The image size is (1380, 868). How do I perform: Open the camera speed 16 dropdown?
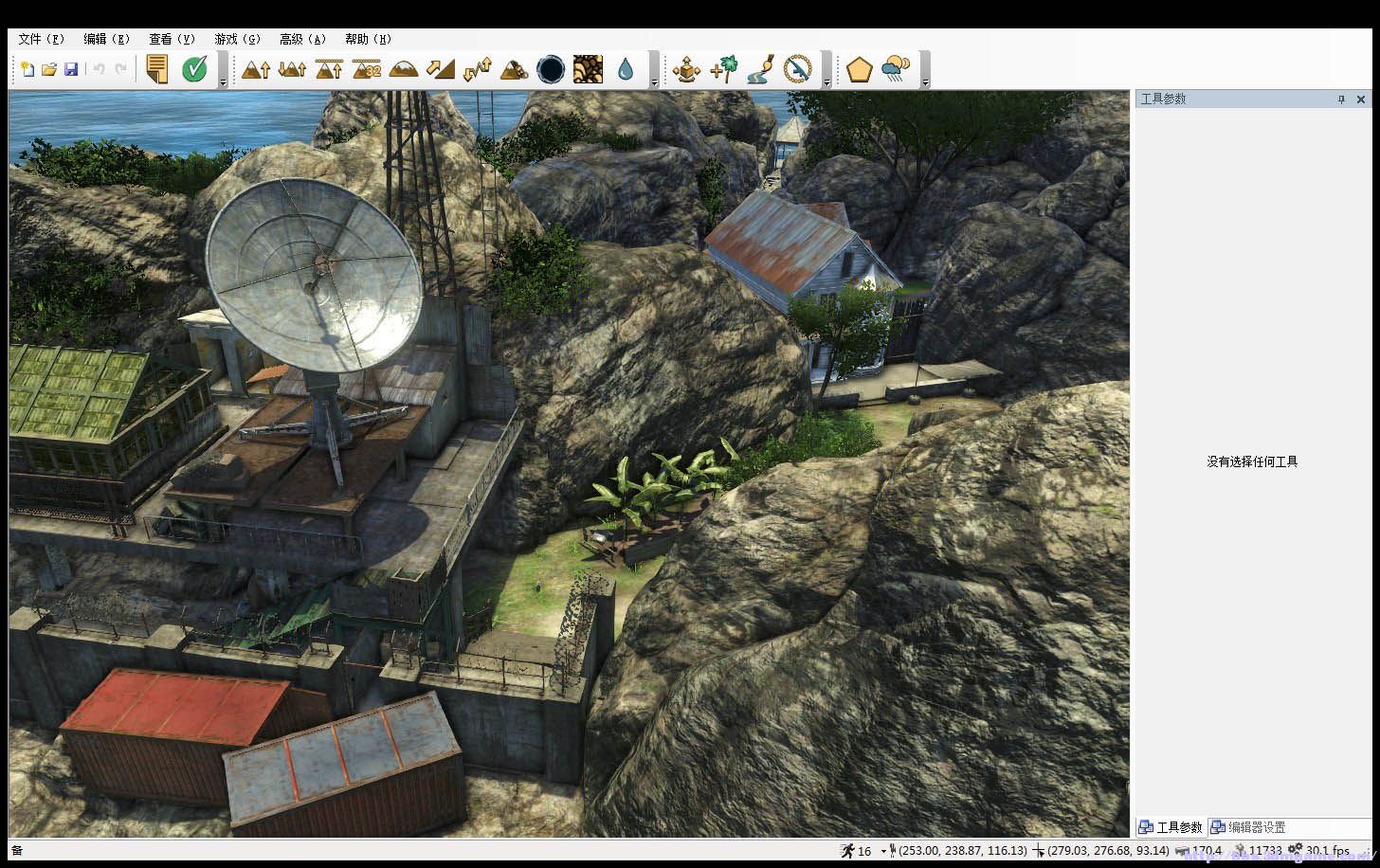[x=883, y=851]
